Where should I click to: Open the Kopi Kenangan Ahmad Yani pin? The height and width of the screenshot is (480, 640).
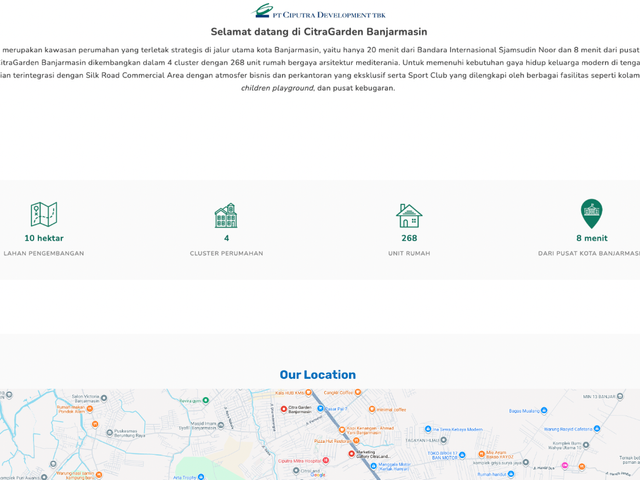(342, 430)
